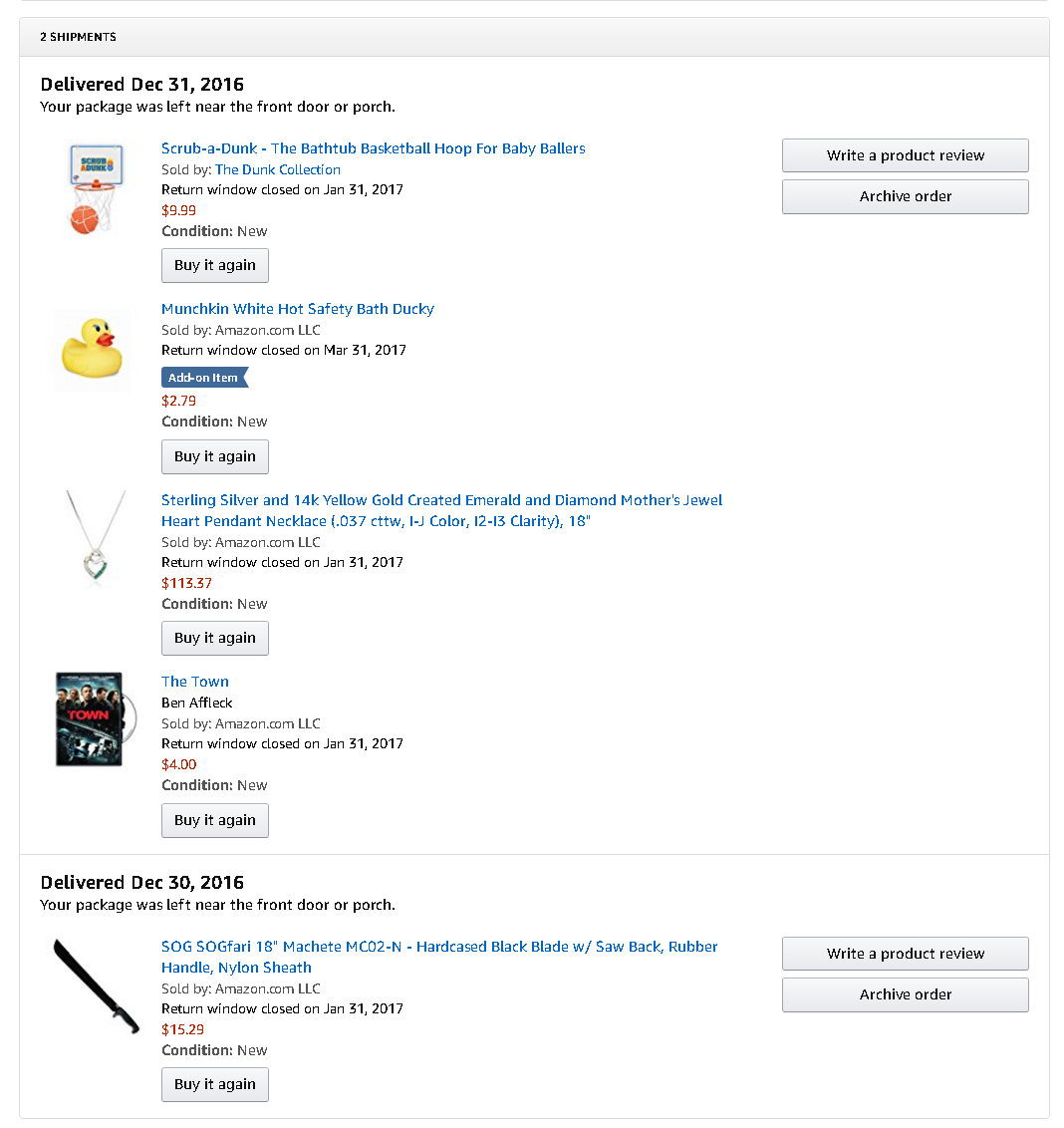
Task: Open Scrub-a-Dunk Bathtub Basketball Hoop product link
Action: [x=373, y=148]
